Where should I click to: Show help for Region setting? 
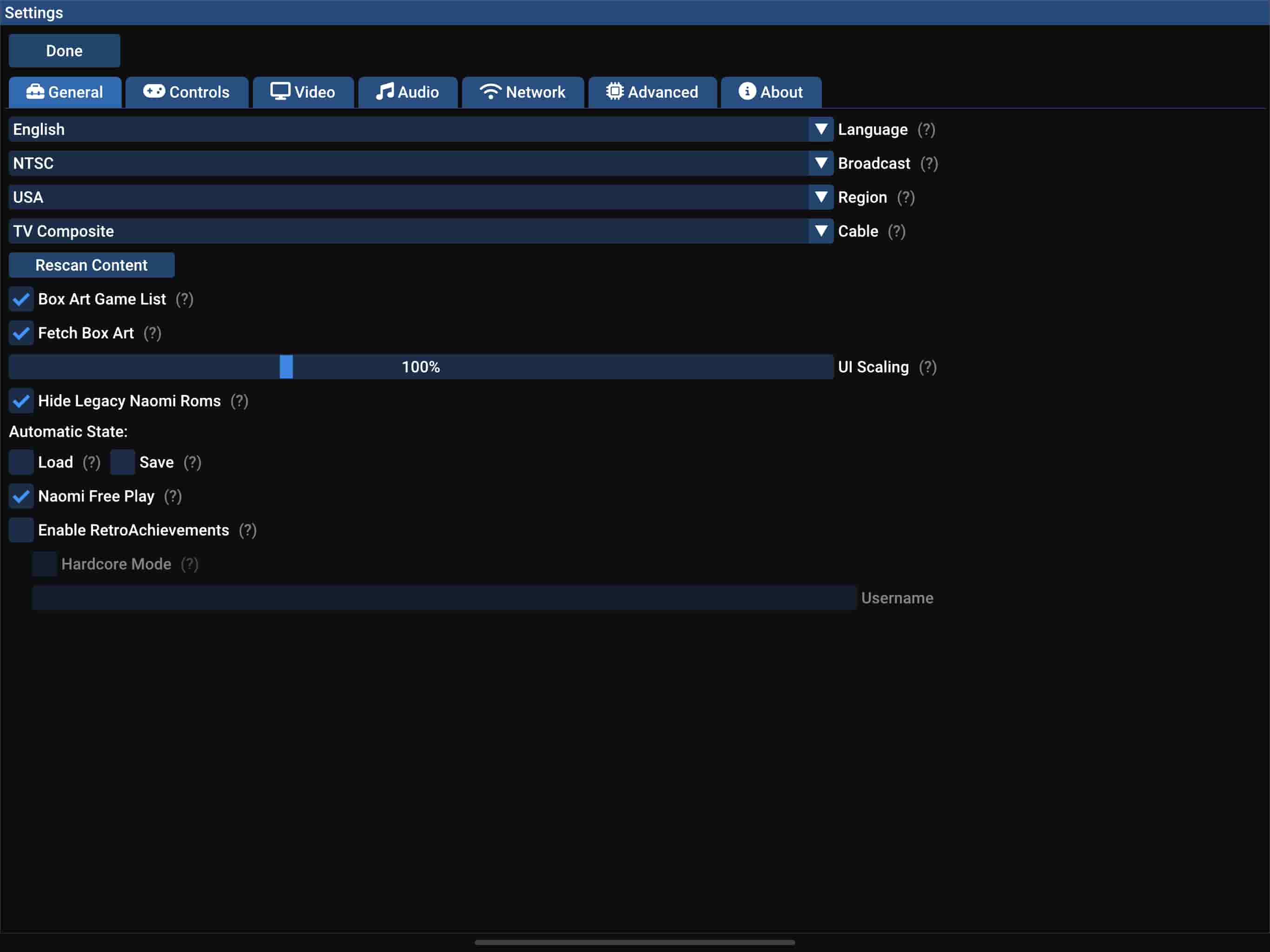(x=906, y=198)
